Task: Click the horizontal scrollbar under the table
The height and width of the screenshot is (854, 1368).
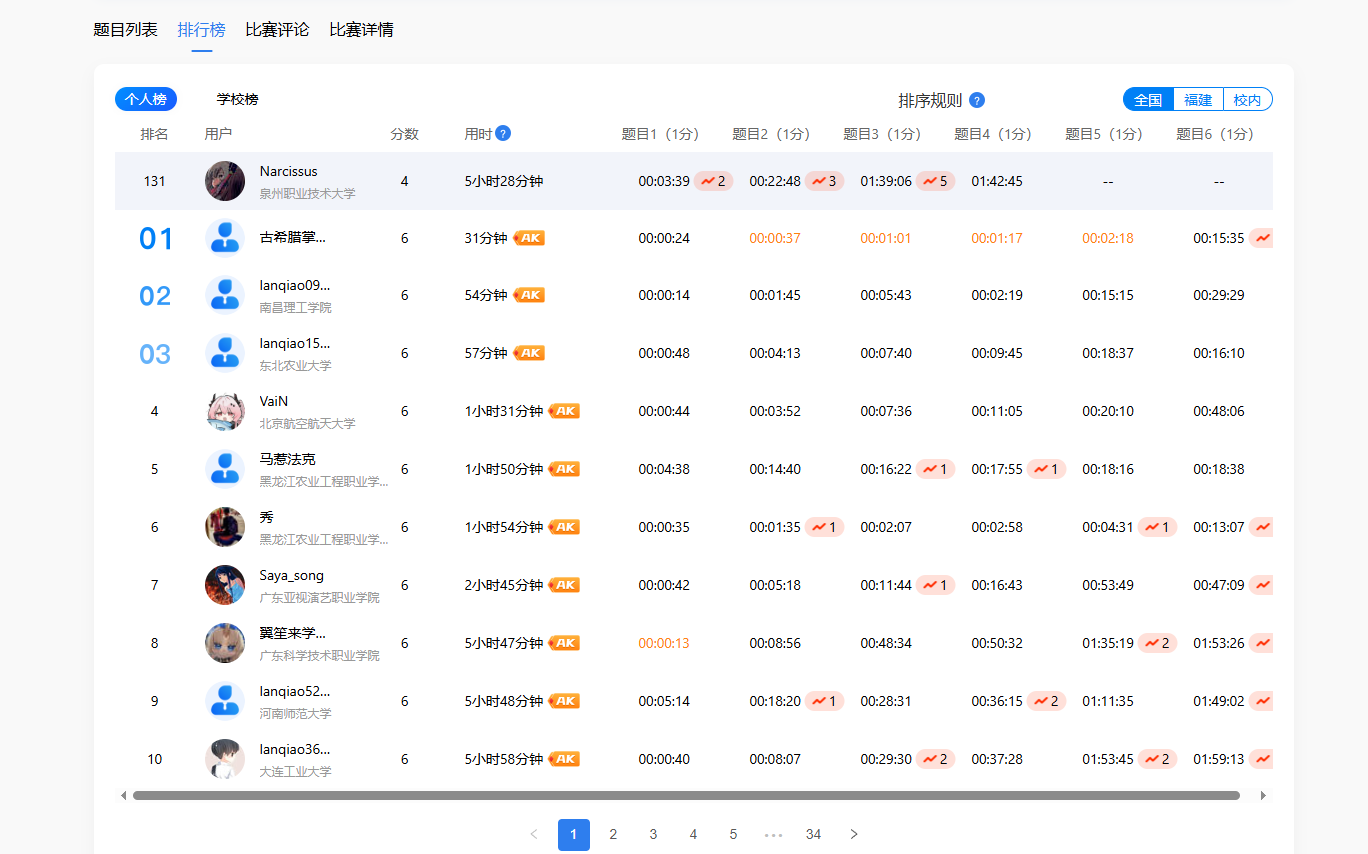Action: tap(685, 796)
